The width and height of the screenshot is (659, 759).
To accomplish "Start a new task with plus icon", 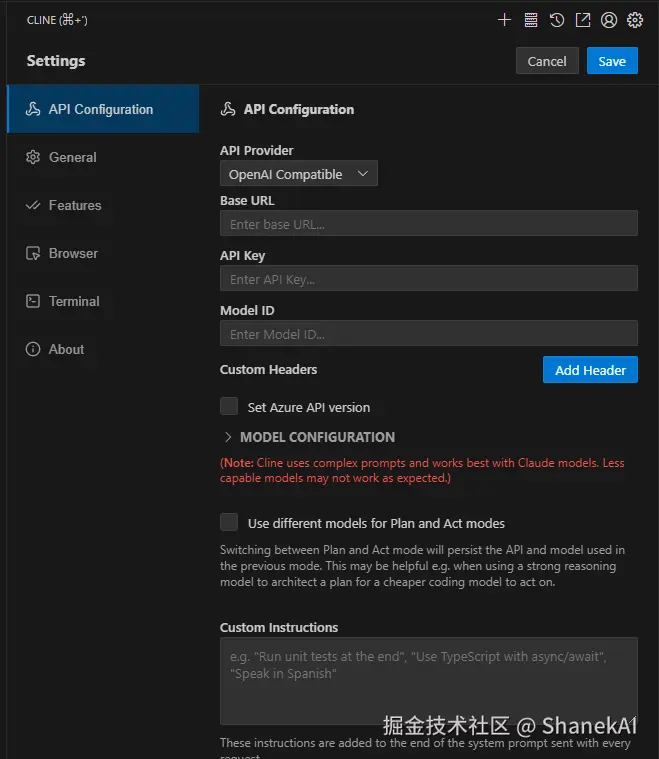I will tap(505, 19).
